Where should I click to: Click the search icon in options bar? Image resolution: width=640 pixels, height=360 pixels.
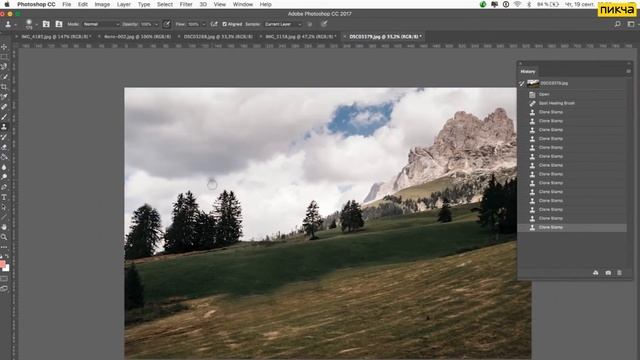(618, 24)
